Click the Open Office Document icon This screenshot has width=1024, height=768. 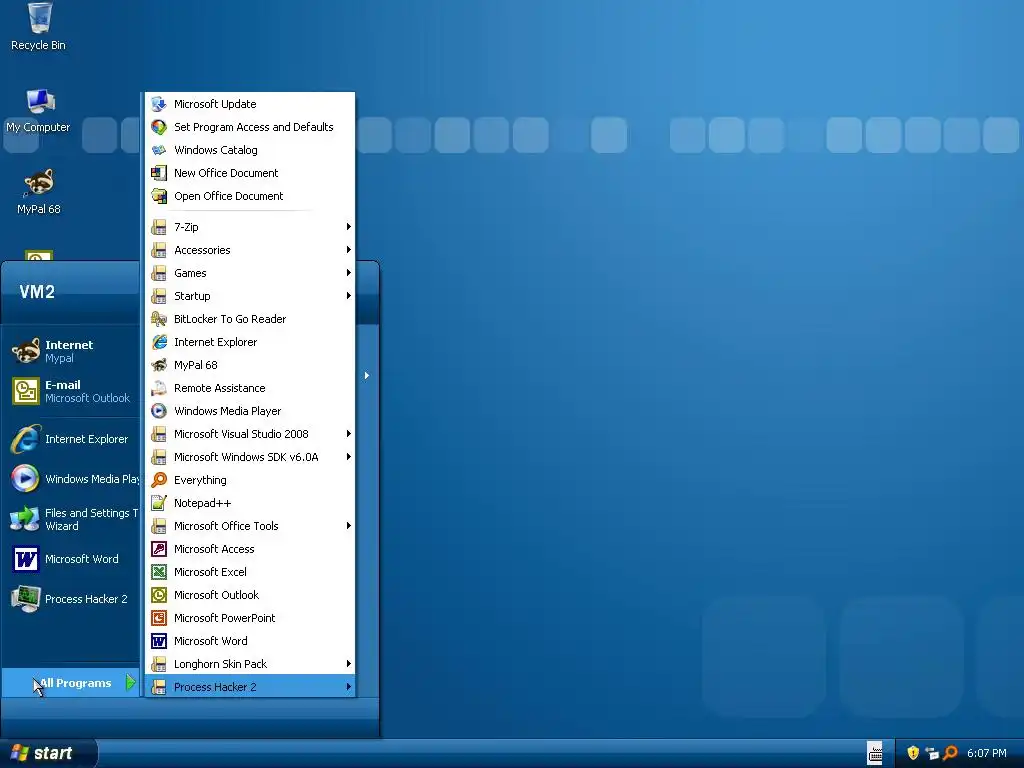tap(159, 196)
